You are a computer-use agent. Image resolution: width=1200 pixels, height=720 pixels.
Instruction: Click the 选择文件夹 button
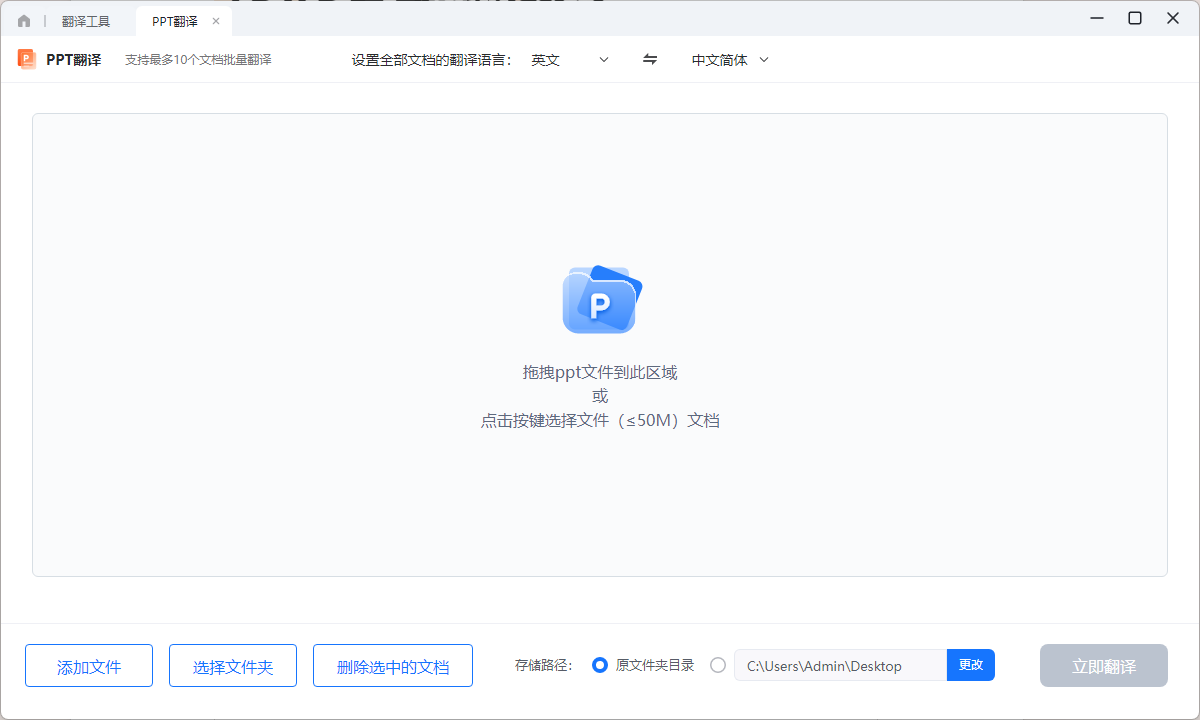coord(233,666)
